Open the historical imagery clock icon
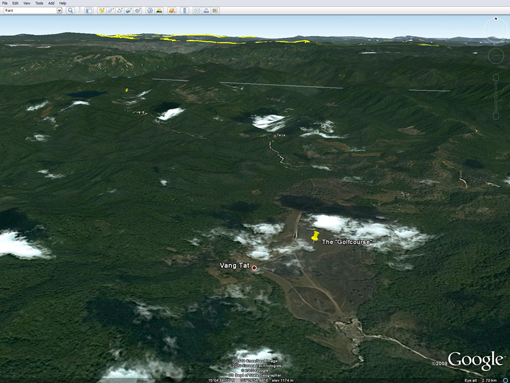 click(150, 10)
